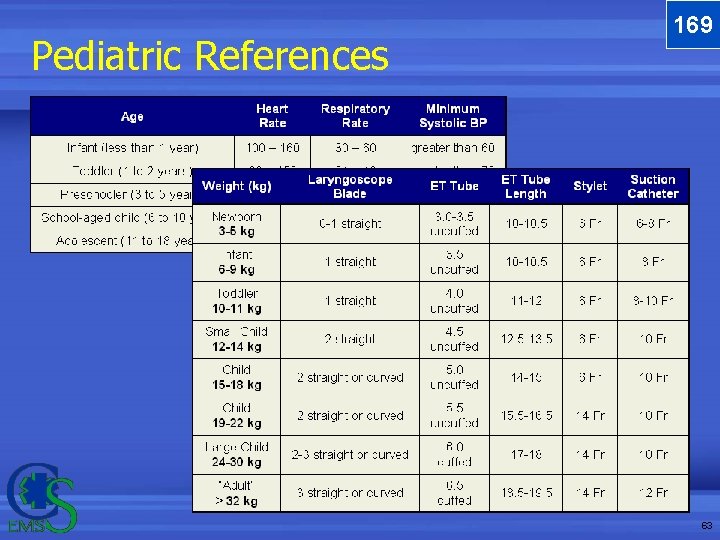The image size is (720, 540).
Task: Click the Minimum Systolic BP header
Action: click(453, 116)
